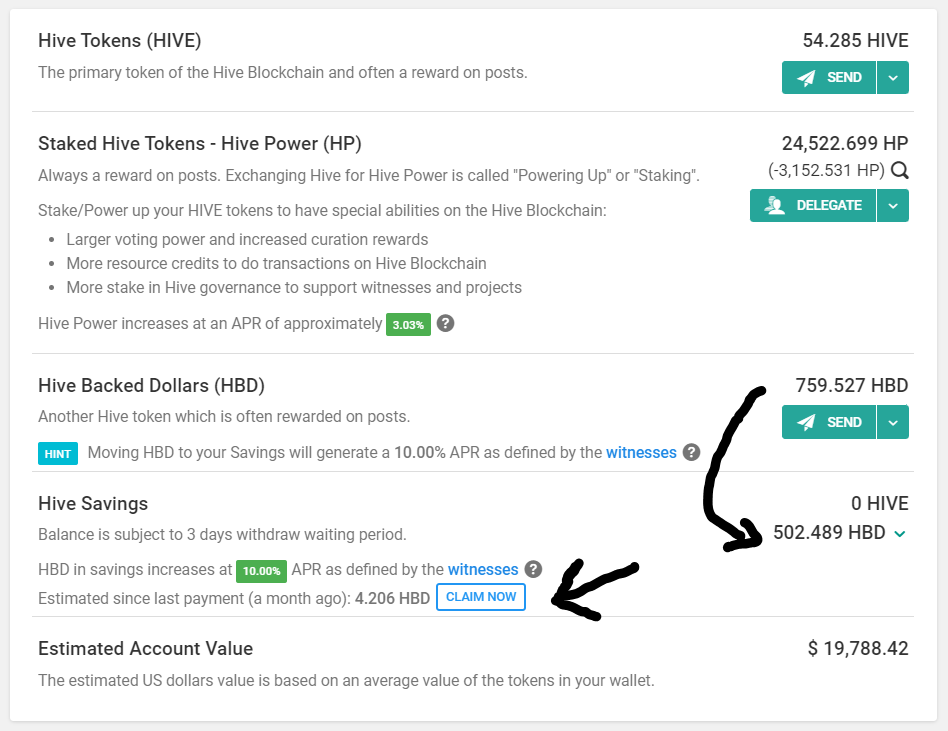Image resolution: width=948 pixels, height=731 pixels.
Task: Open dropdown next to the HBD SEND button
Action: pyautogui.click(x=893, y=422)
